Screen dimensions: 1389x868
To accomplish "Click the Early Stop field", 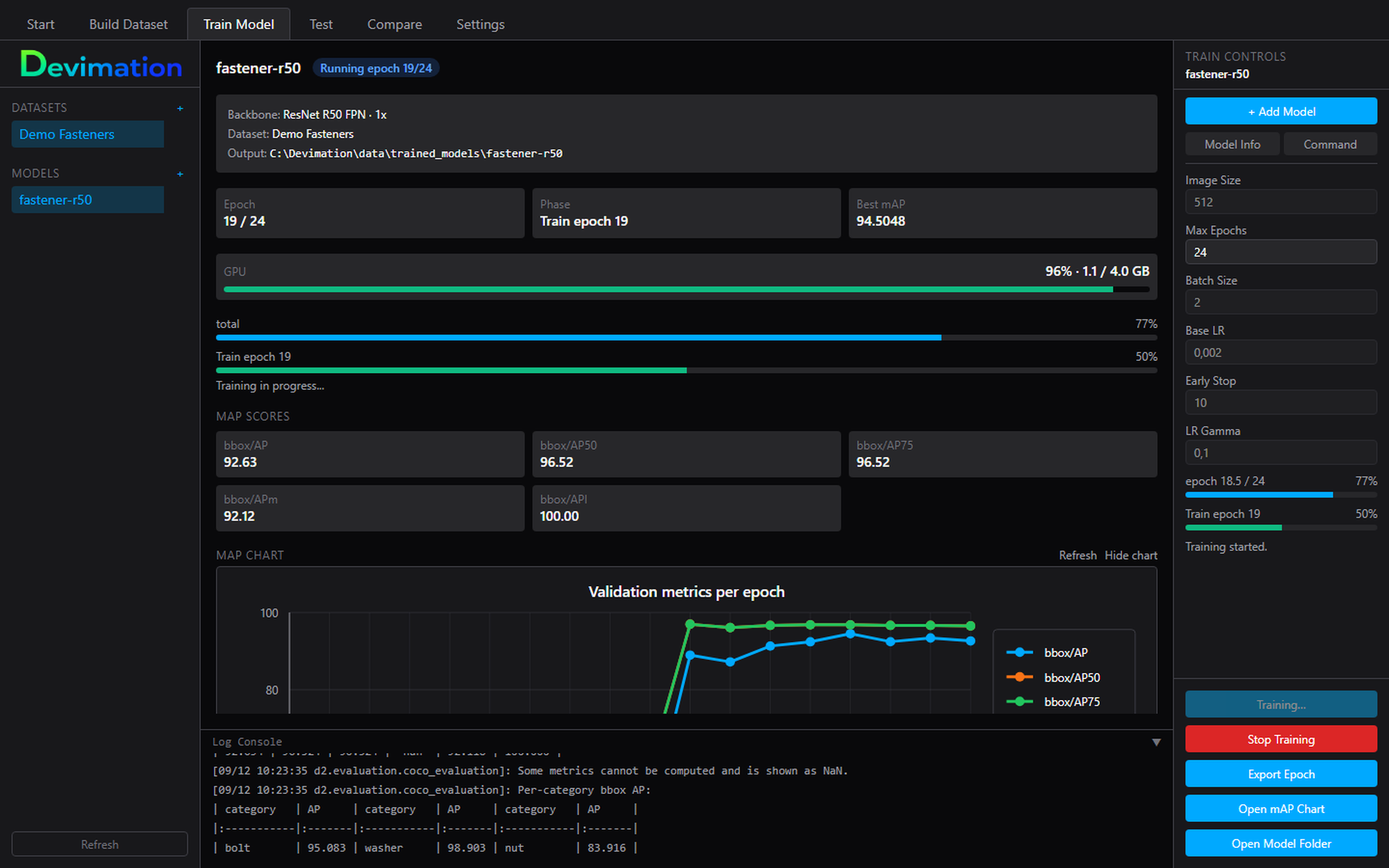I will 1281,402.
